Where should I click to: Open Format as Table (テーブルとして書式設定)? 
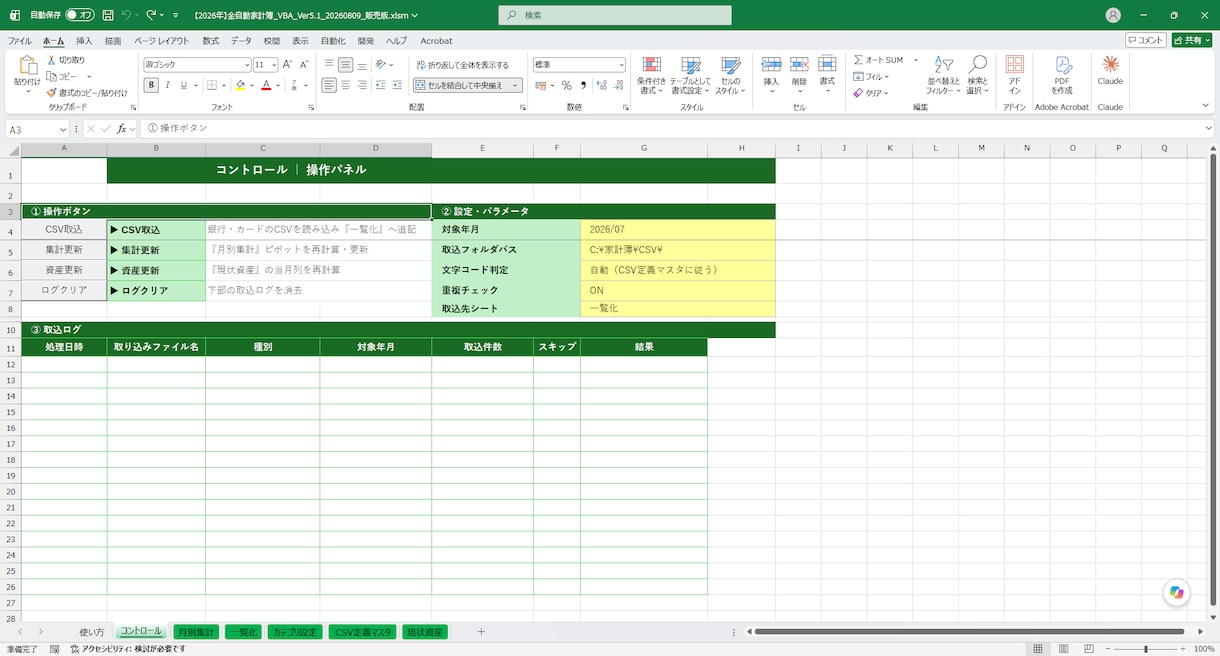[x=690, y=74]
